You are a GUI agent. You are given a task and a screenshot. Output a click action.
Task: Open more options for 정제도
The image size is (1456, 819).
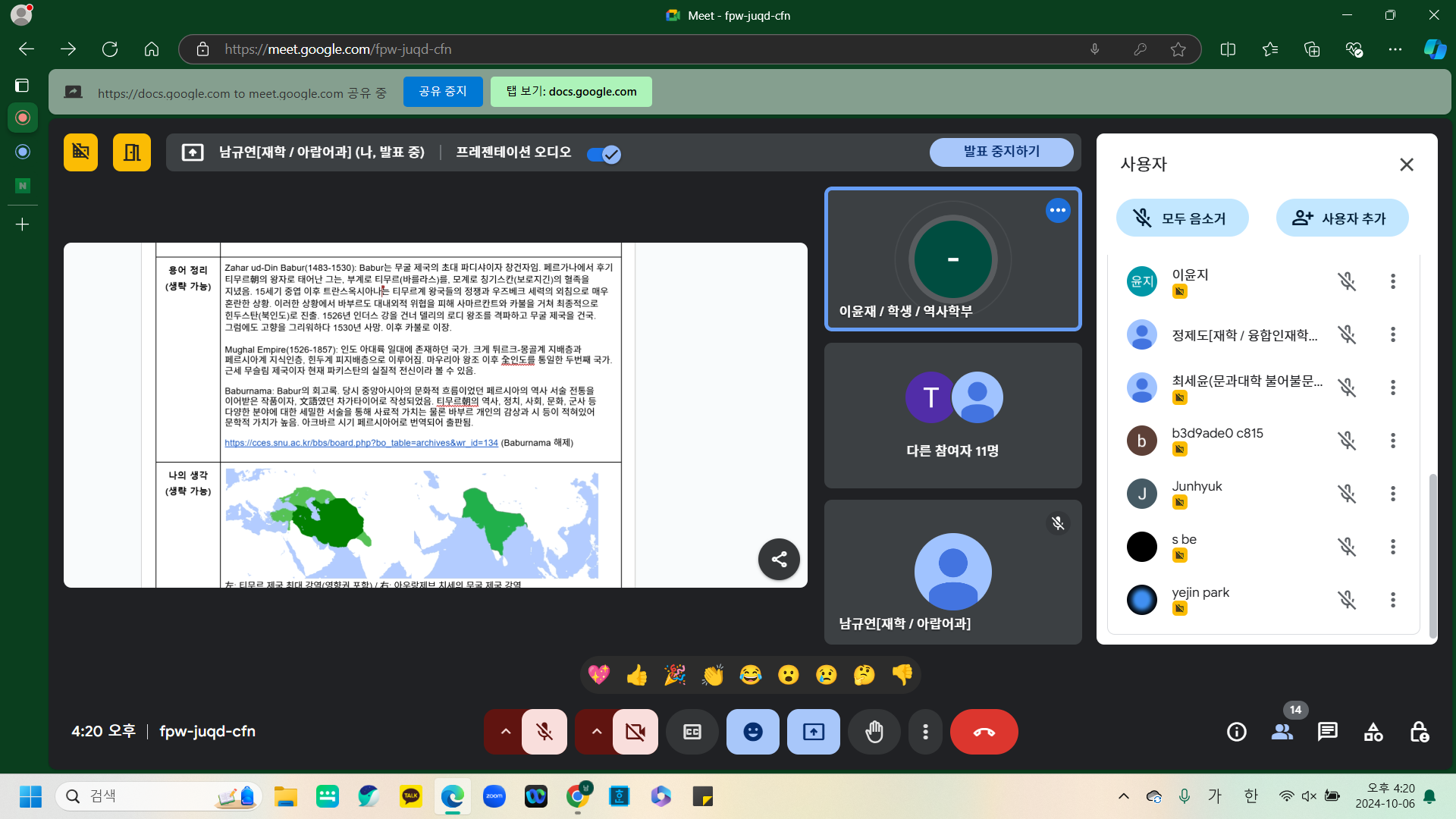coord(1393,334)
